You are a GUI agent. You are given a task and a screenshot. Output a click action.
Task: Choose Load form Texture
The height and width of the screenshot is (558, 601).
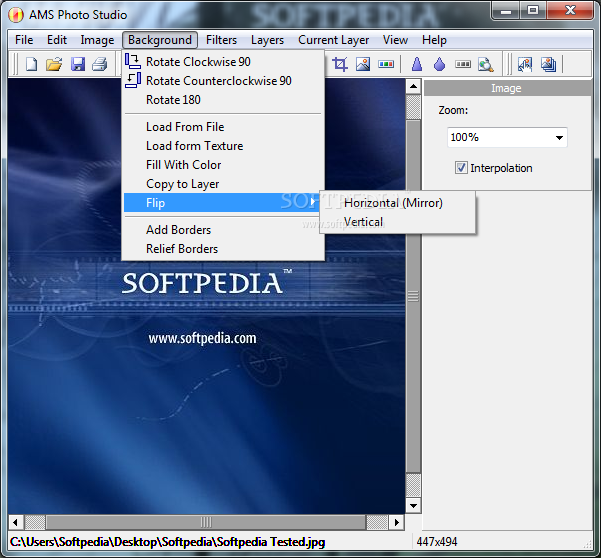point(223,146)
